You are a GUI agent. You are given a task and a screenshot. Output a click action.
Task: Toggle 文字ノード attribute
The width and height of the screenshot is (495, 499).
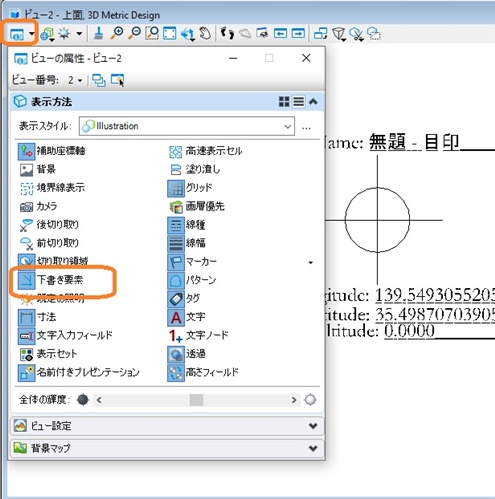[198, 335]
